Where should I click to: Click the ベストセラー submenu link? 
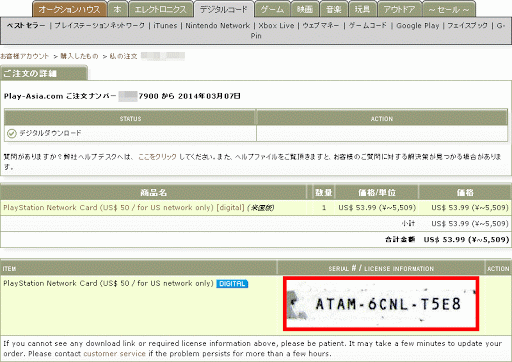[26, 25]
